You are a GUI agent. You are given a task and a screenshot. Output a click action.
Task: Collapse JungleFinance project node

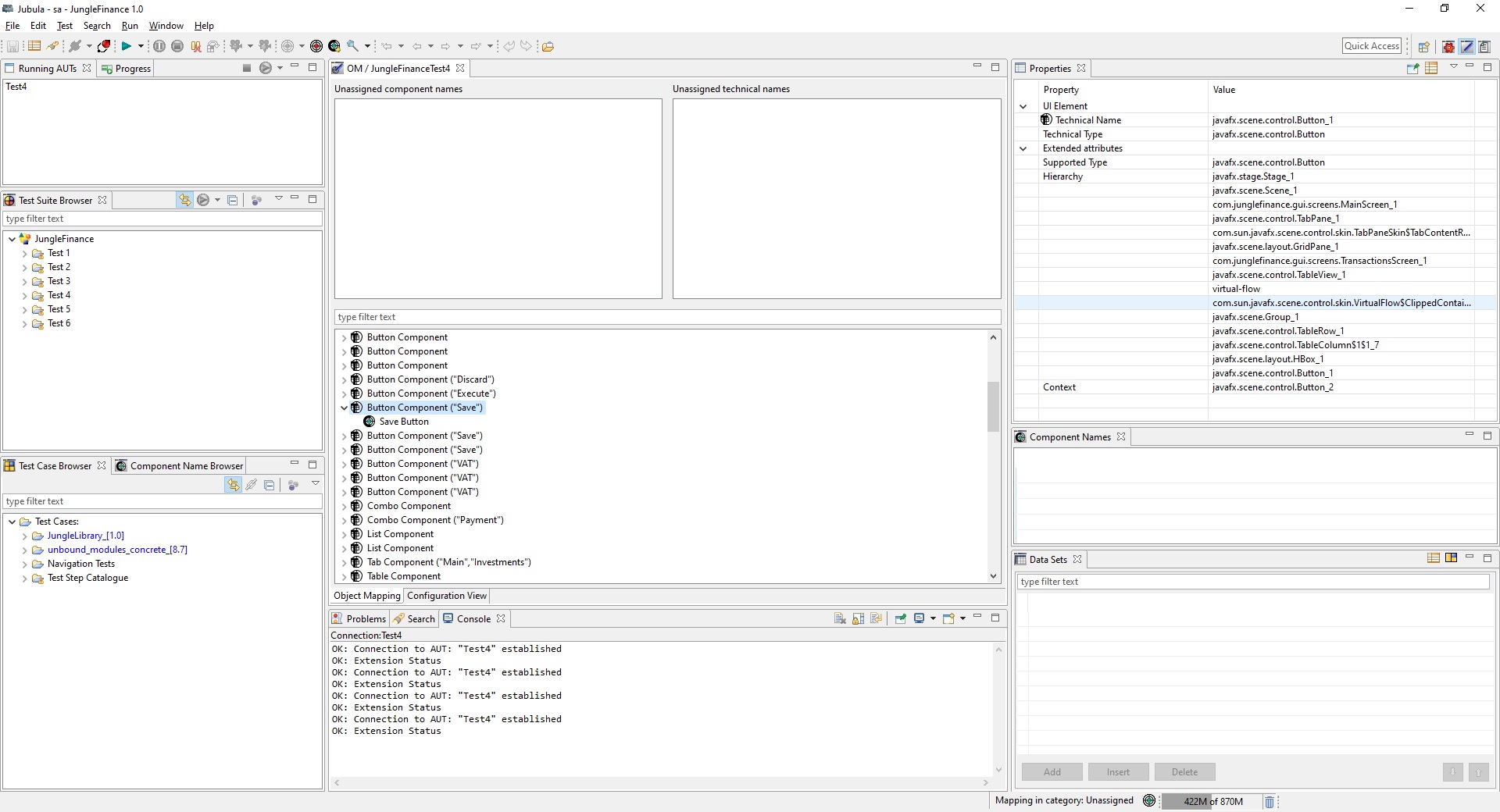pyautogui.click(x=12, y=240)
